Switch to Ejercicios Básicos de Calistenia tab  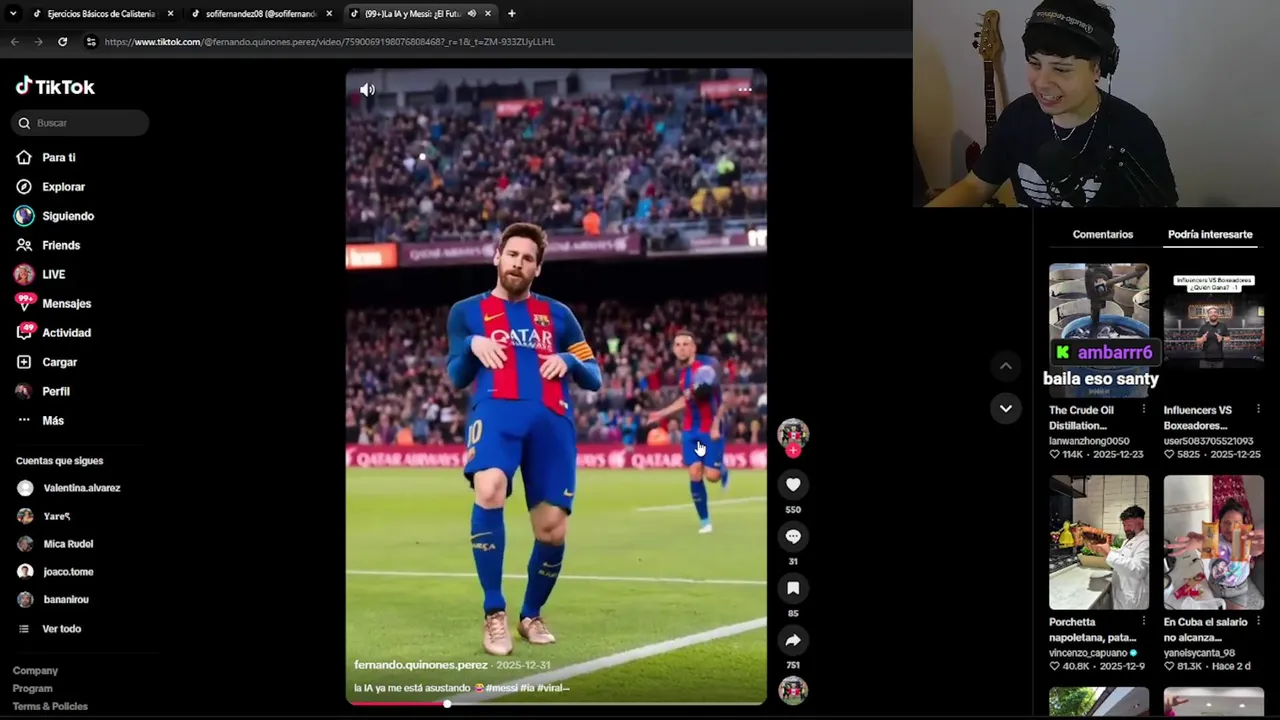pyautogui.click(x=101, y=14)
